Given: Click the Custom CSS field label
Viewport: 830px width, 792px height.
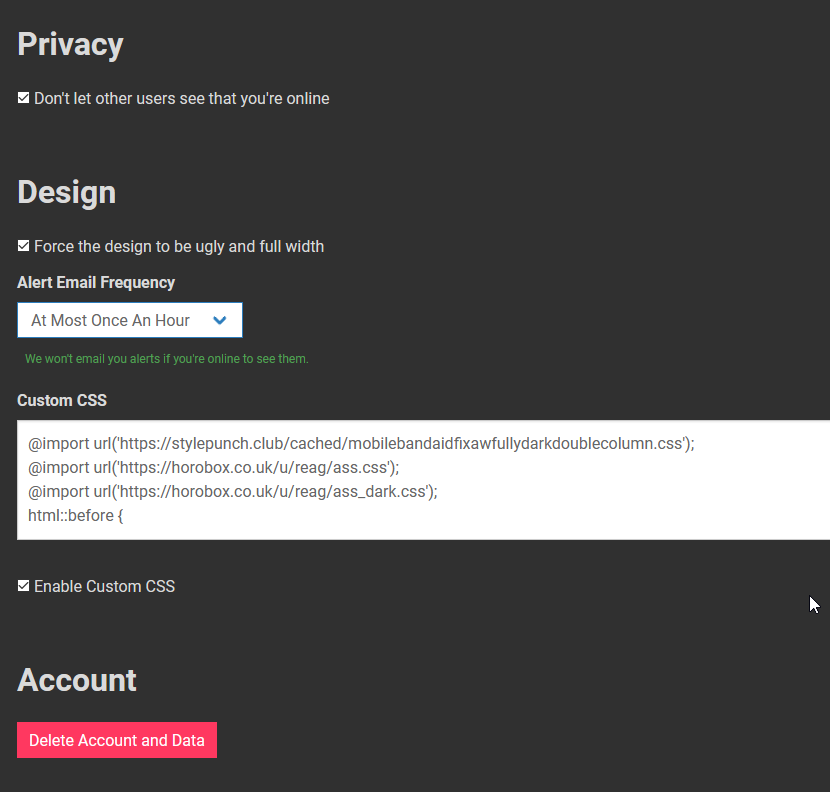Looking at the screenshot, I should tap(62, 400).
